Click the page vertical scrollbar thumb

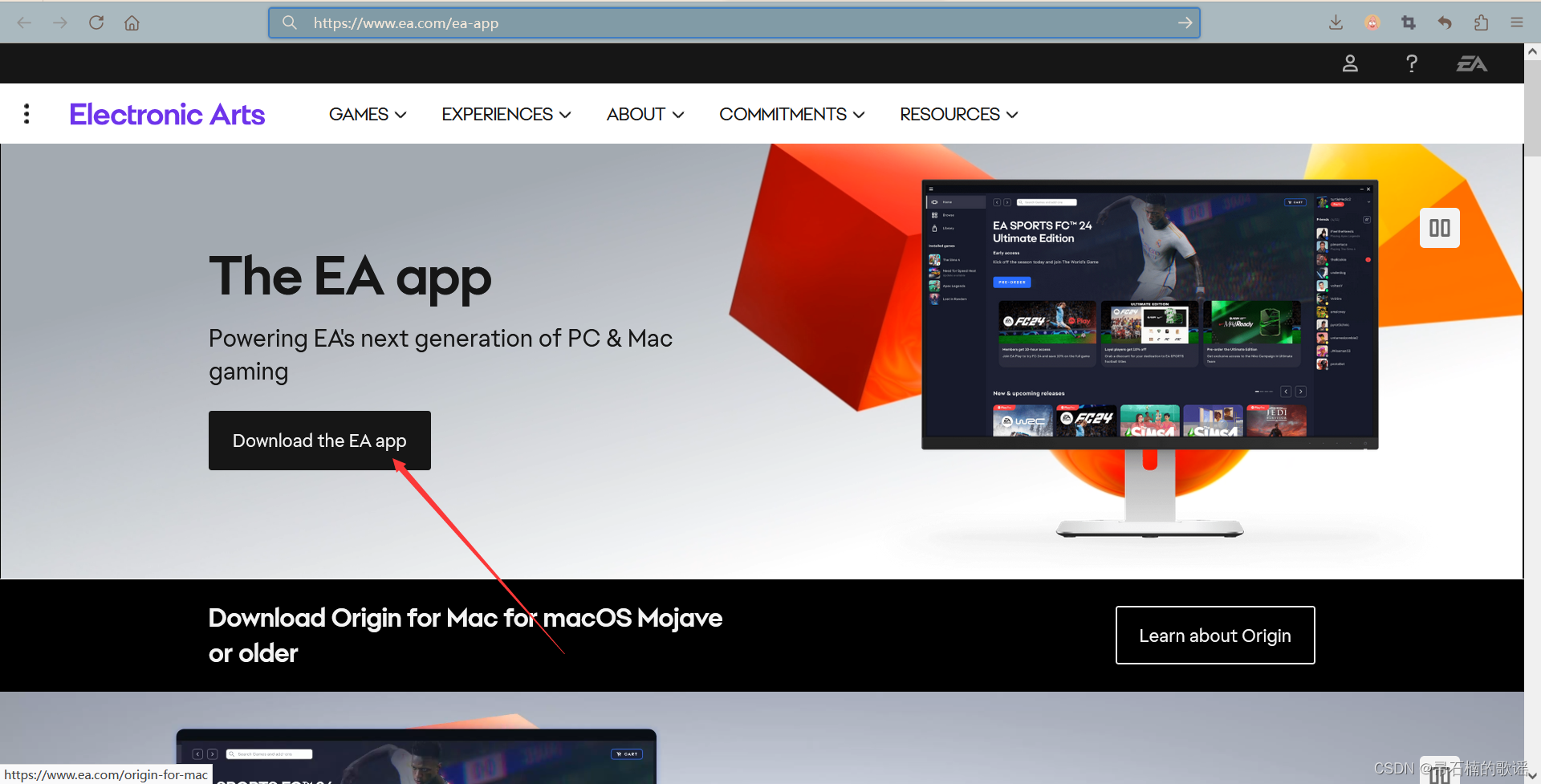1533,108
